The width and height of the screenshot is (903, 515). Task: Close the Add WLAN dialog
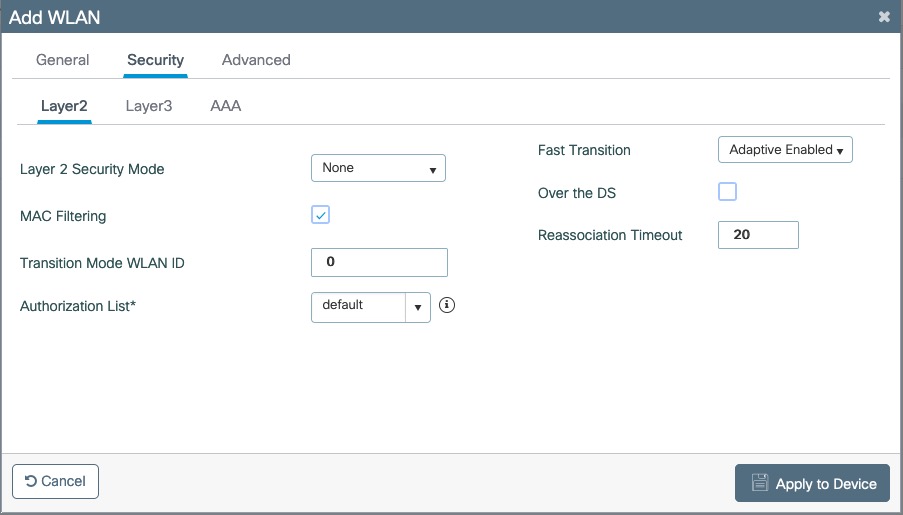[883, 17]
